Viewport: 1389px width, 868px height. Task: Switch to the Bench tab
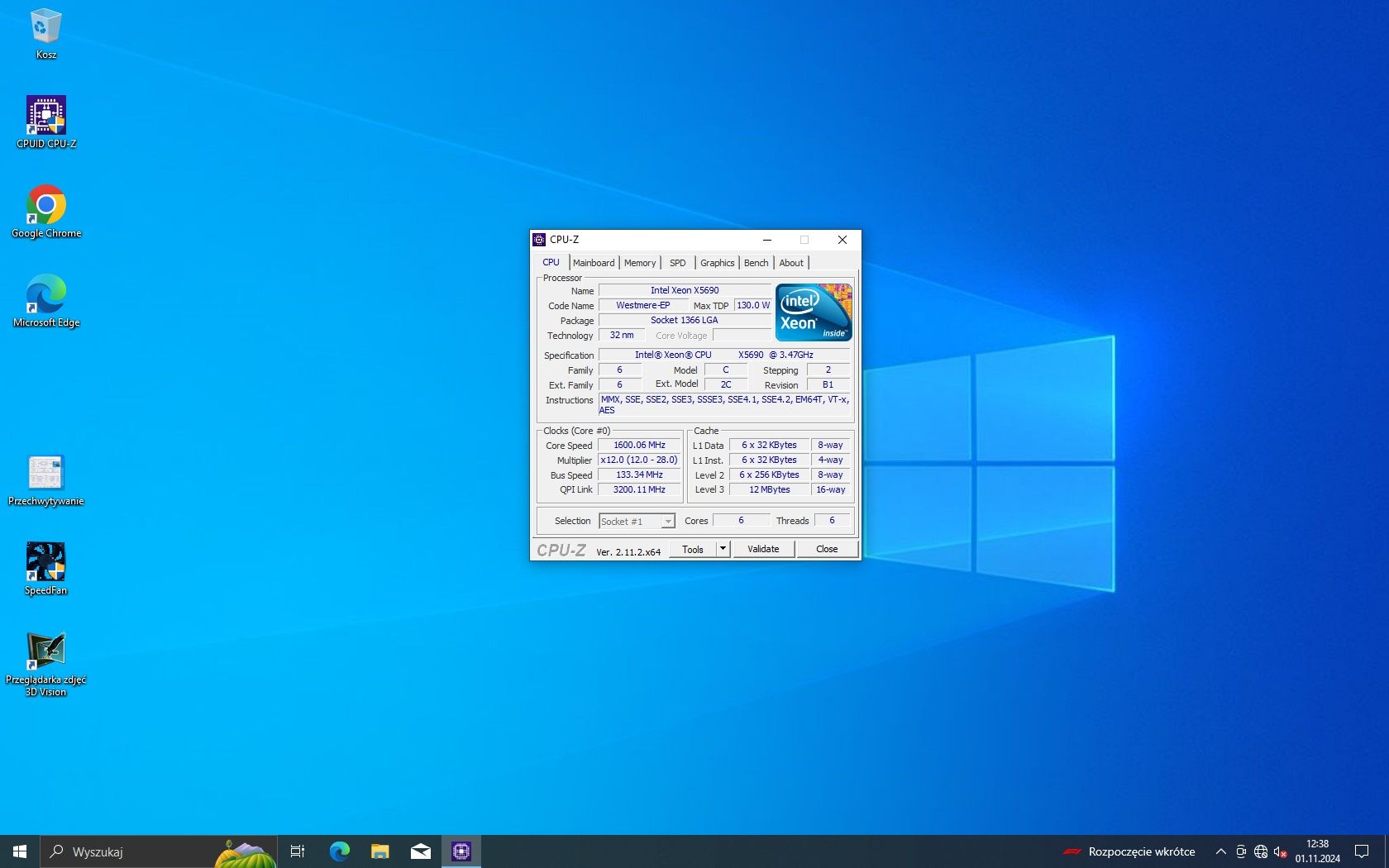756,263
